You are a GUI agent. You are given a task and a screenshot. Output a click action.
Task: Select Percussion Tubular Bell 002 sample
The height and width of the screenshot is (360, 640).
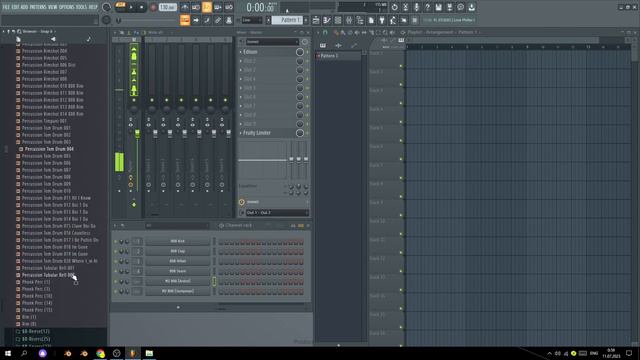pyautogui.click(x=48, y=275)
